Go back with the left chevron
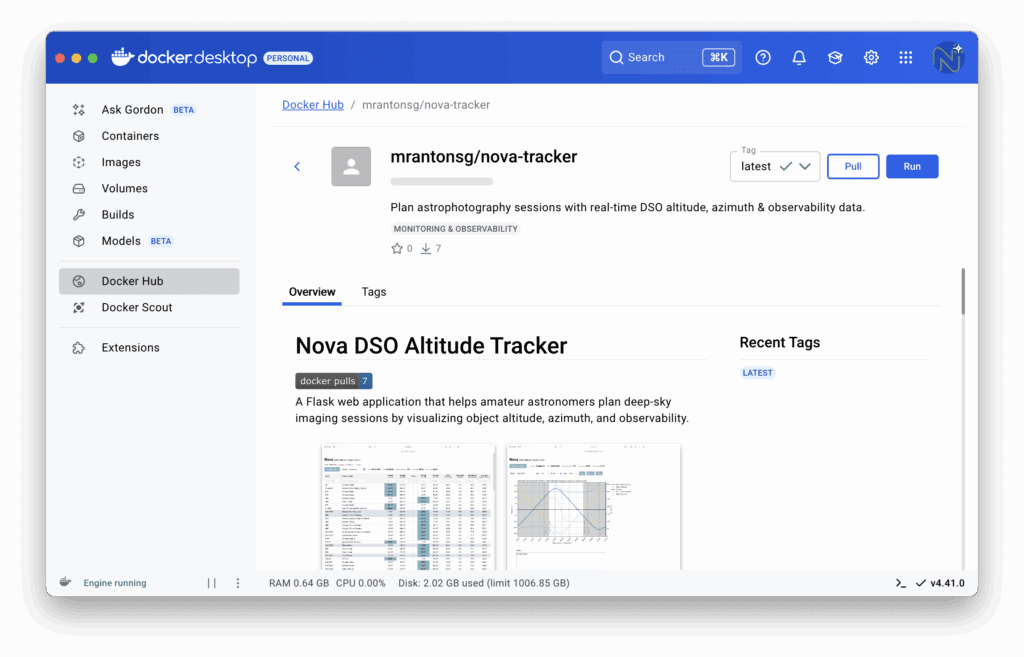Screen dimensions: 1024x657 (x=297, y=167)
